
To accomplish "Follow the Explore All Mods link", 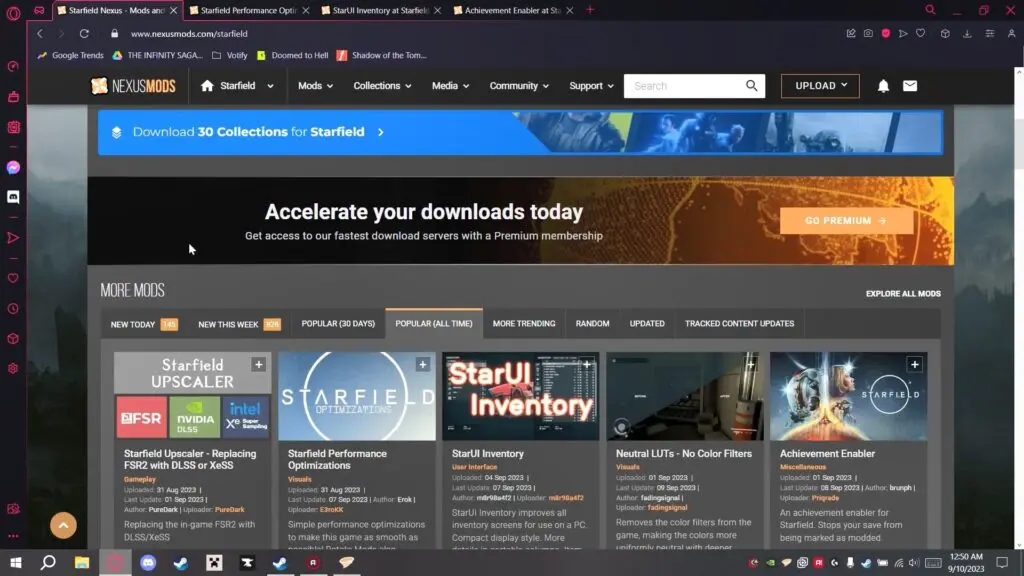I will tap(902, 294).
